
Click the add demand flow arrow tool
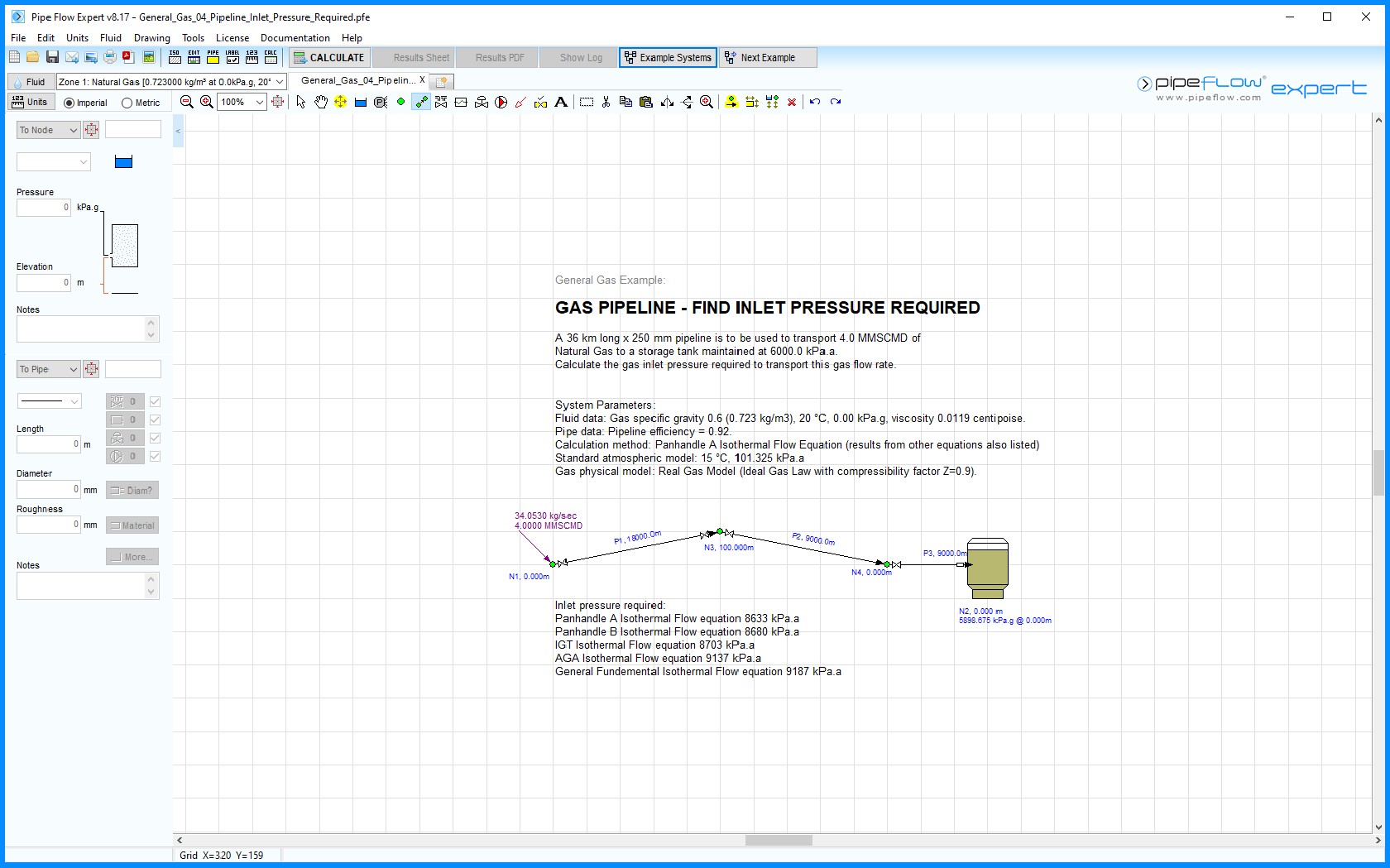point(521,102)
